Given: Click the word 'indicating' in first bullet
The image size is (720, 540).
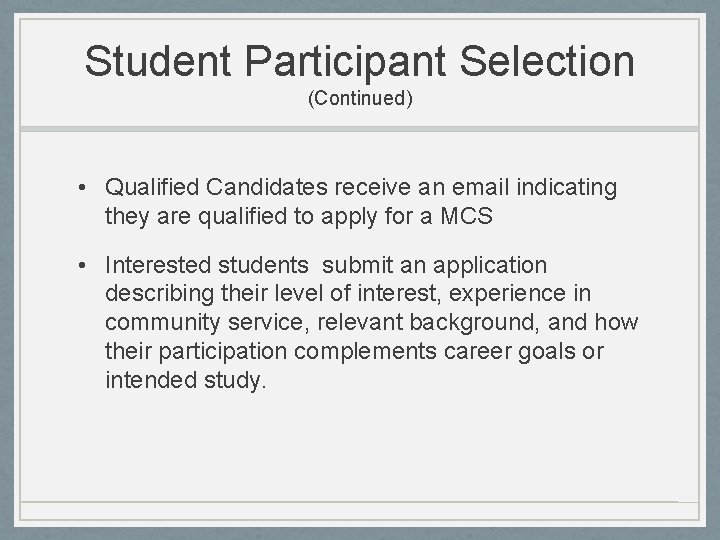Looking at the screenshot, I should (x=567, y=187).
